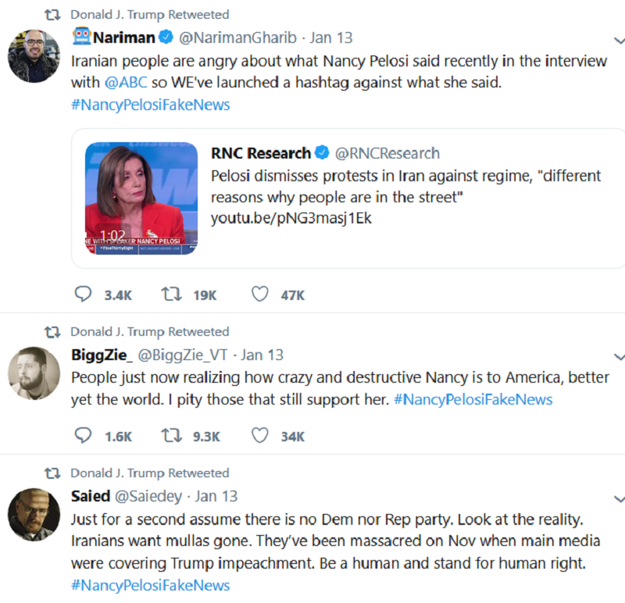Reply to Nariman's tweet via comment icon

pyautogui.click(x=83, y=294)
